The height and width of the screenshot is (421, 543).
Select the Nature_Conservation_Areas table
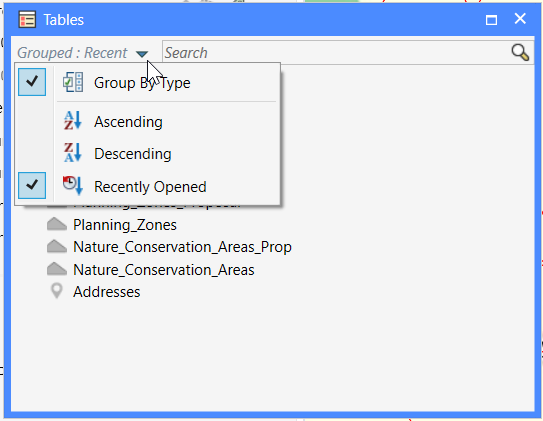coord(163,270)
